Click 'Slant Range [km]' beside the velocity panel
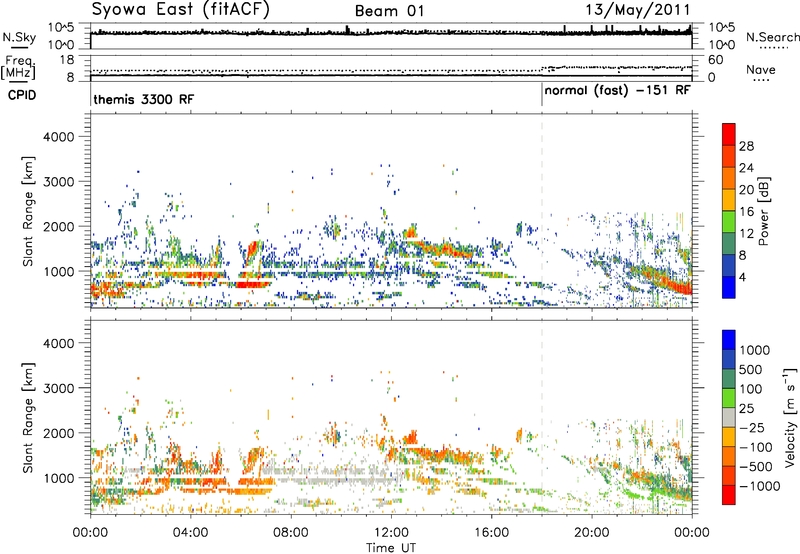This screenshot has width=800, height=554. pyautogui.click(x=28, y=418)
